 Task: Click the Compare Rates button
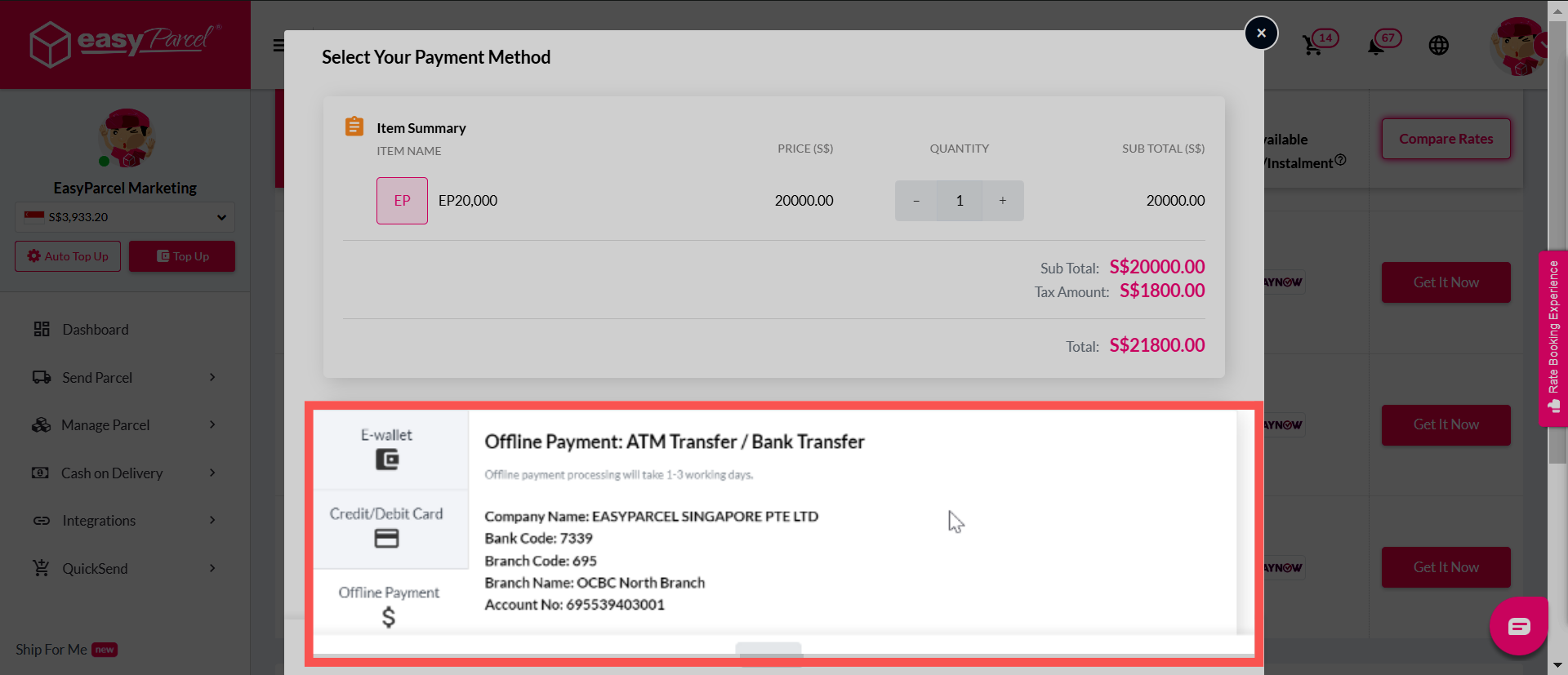[1445, 139]
